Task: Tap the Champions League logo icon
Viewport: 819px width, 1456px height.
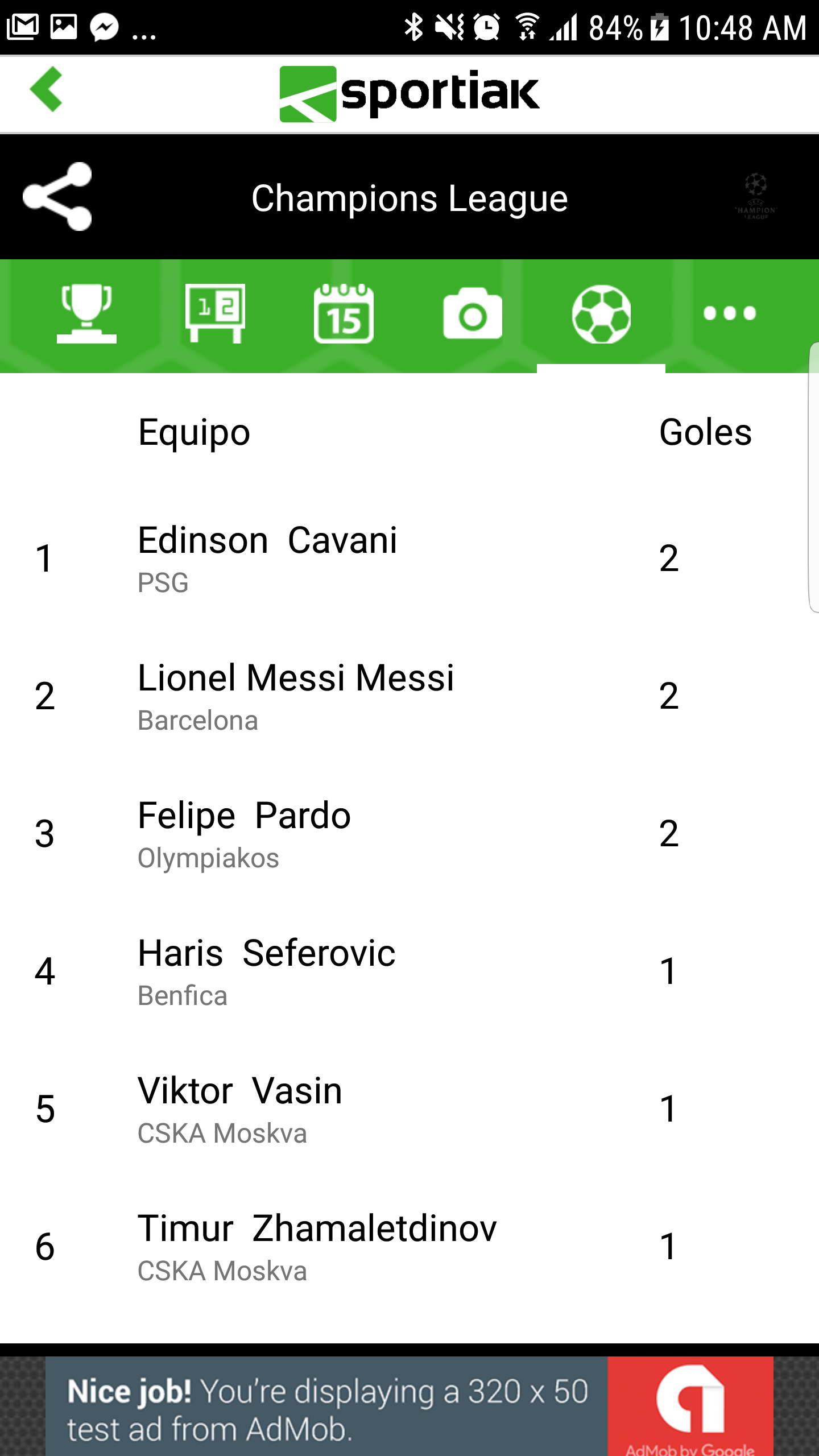Action: click(756, 197)
